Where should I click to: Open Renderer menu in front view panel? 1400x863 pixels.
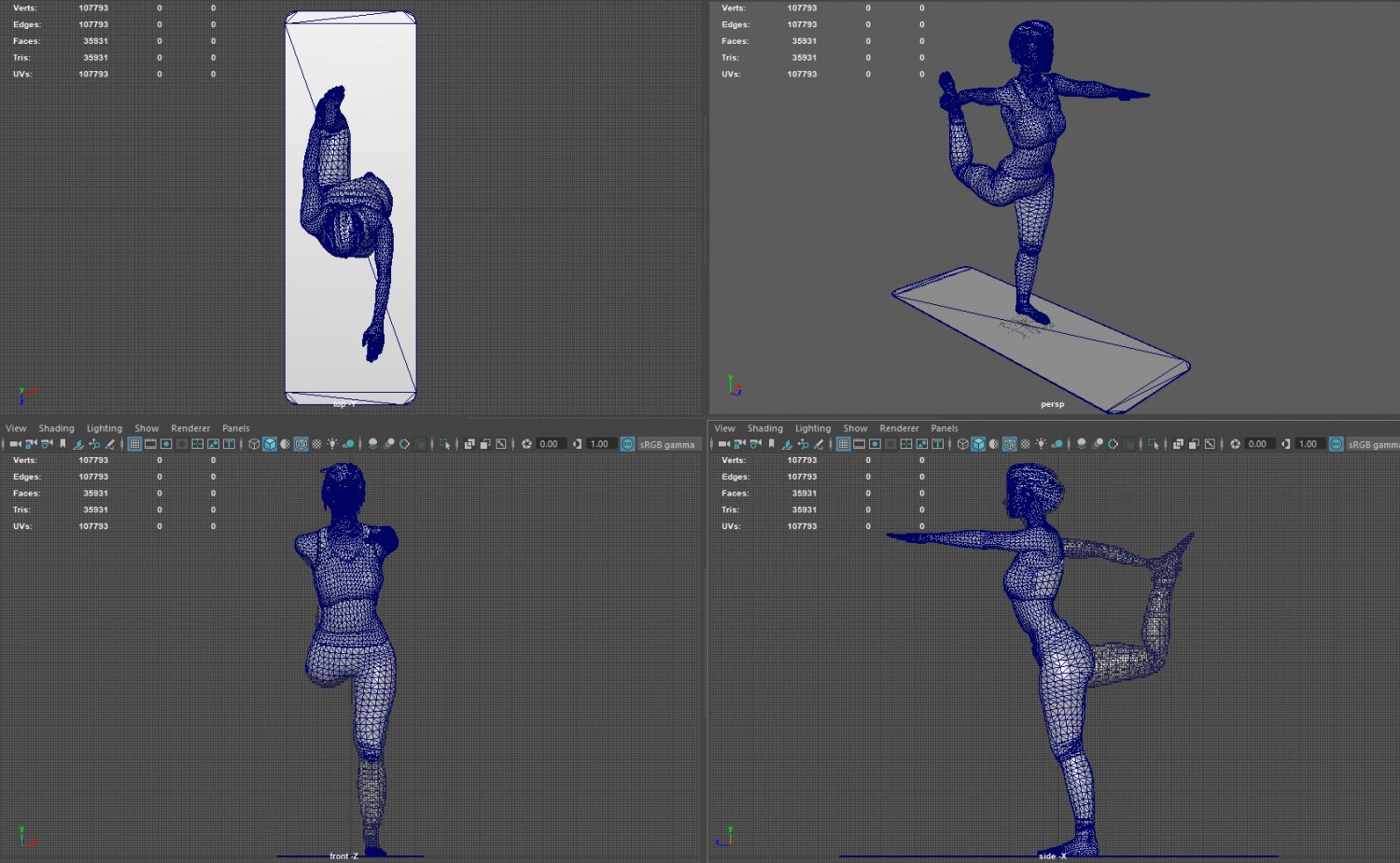pos(190,428)
